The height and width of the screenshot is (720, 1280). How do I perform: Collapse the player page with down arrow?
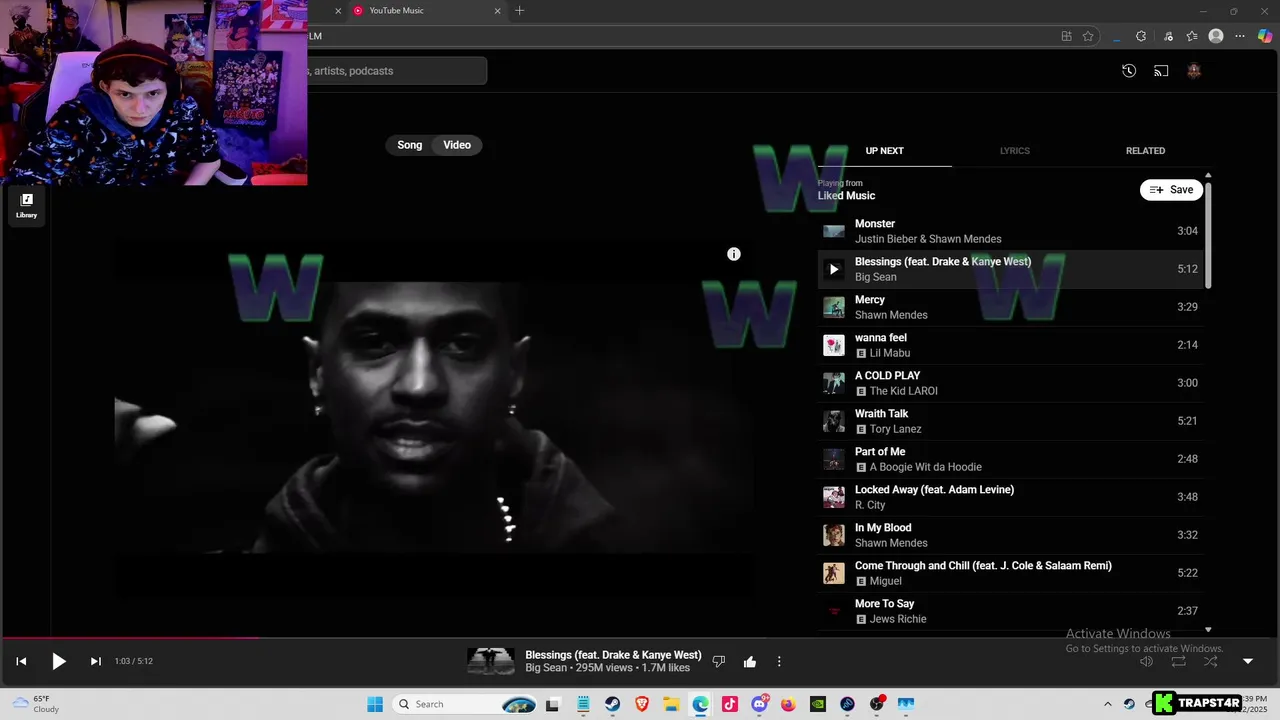click(1247, 661)
